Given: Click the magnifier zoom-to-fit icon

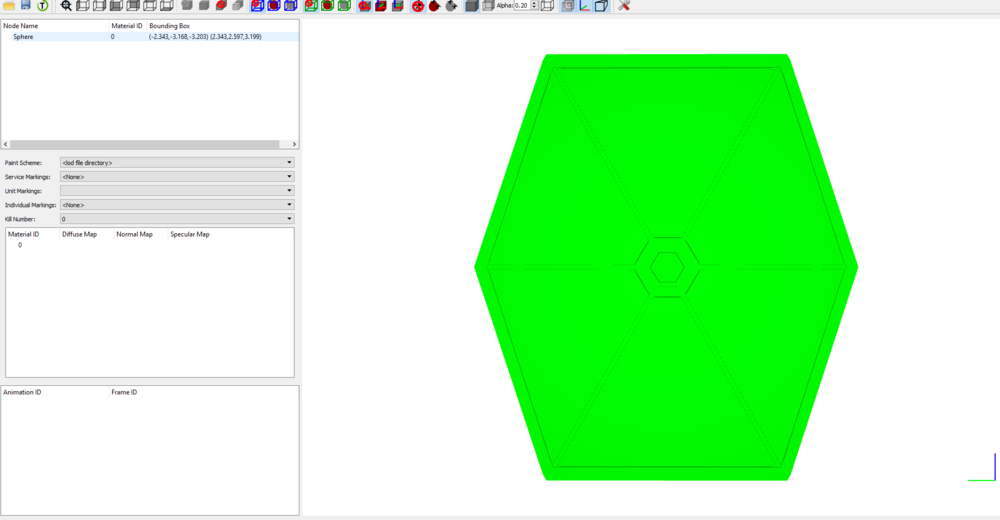Looking at the screenshot, I should coord(66,6).
